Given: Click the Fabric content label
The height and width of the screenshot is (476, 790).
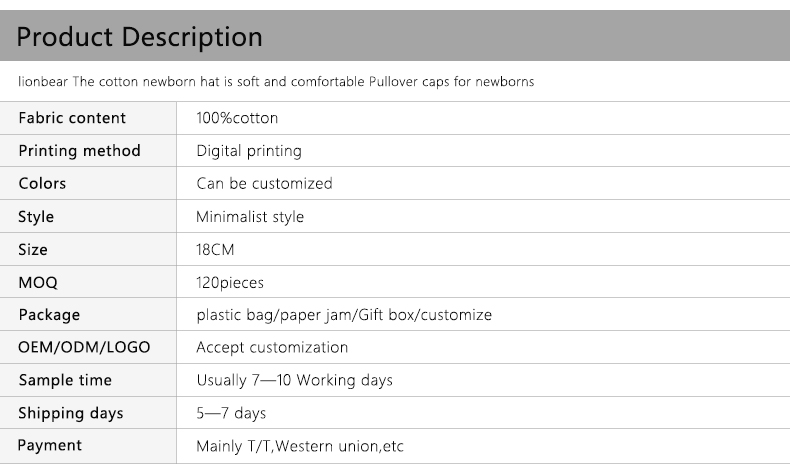Looking at the screenshot, I should coord(72,118).
